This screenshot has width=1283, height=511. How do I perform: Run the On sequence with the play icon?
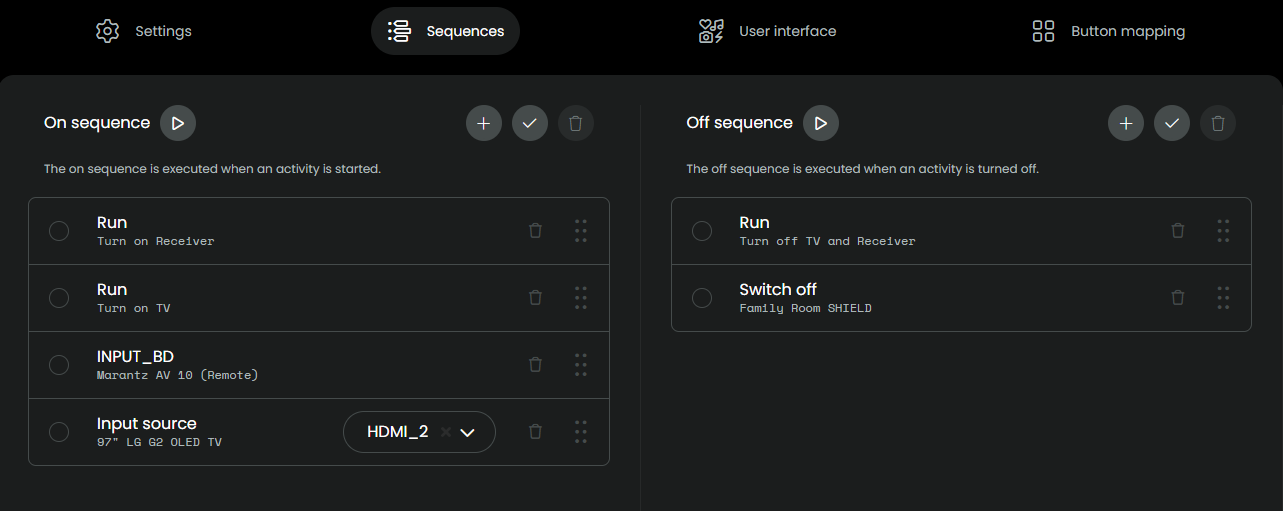178,123
